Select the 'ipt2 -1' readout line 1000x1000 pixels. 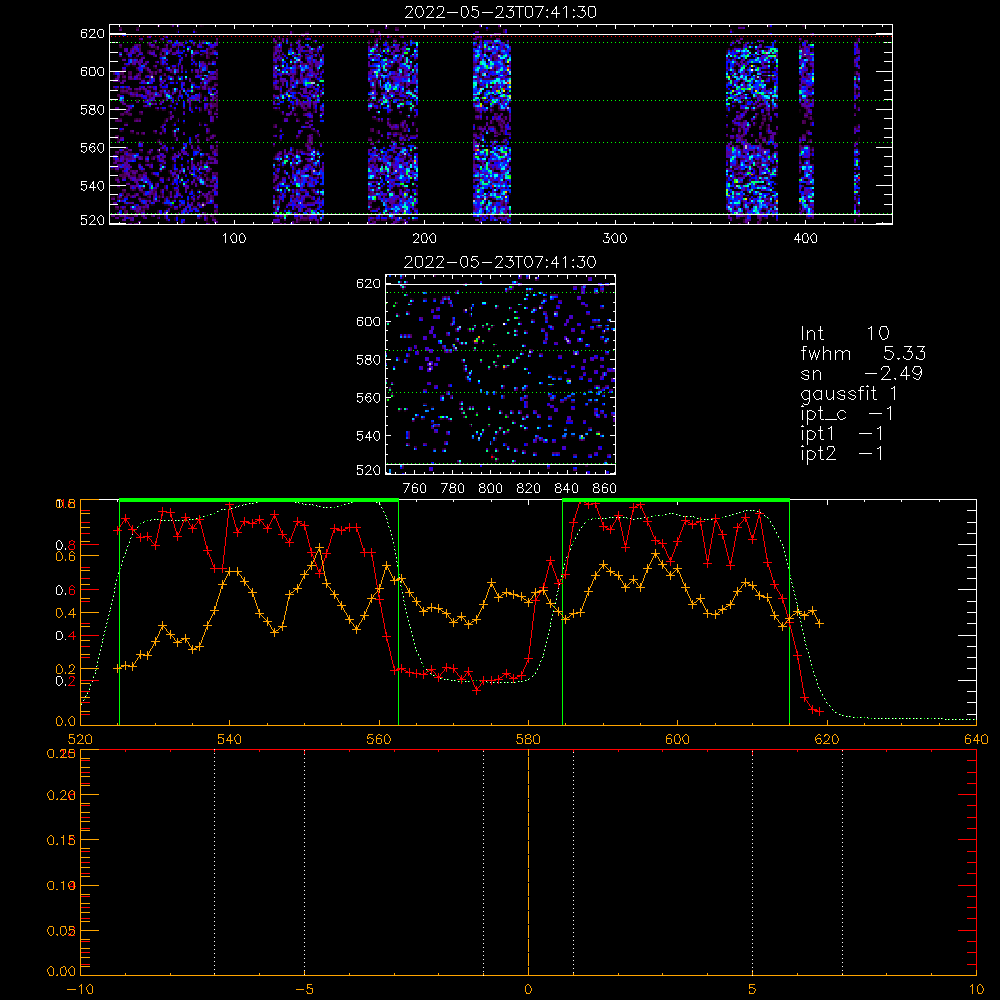tap(842, 453)
